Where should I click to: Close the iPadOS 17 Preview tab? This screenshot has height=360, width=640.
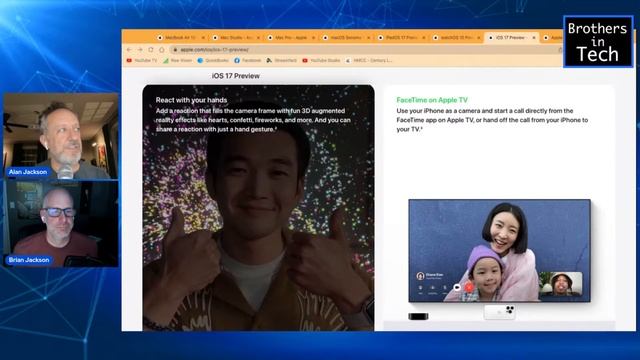pos(424,38)
